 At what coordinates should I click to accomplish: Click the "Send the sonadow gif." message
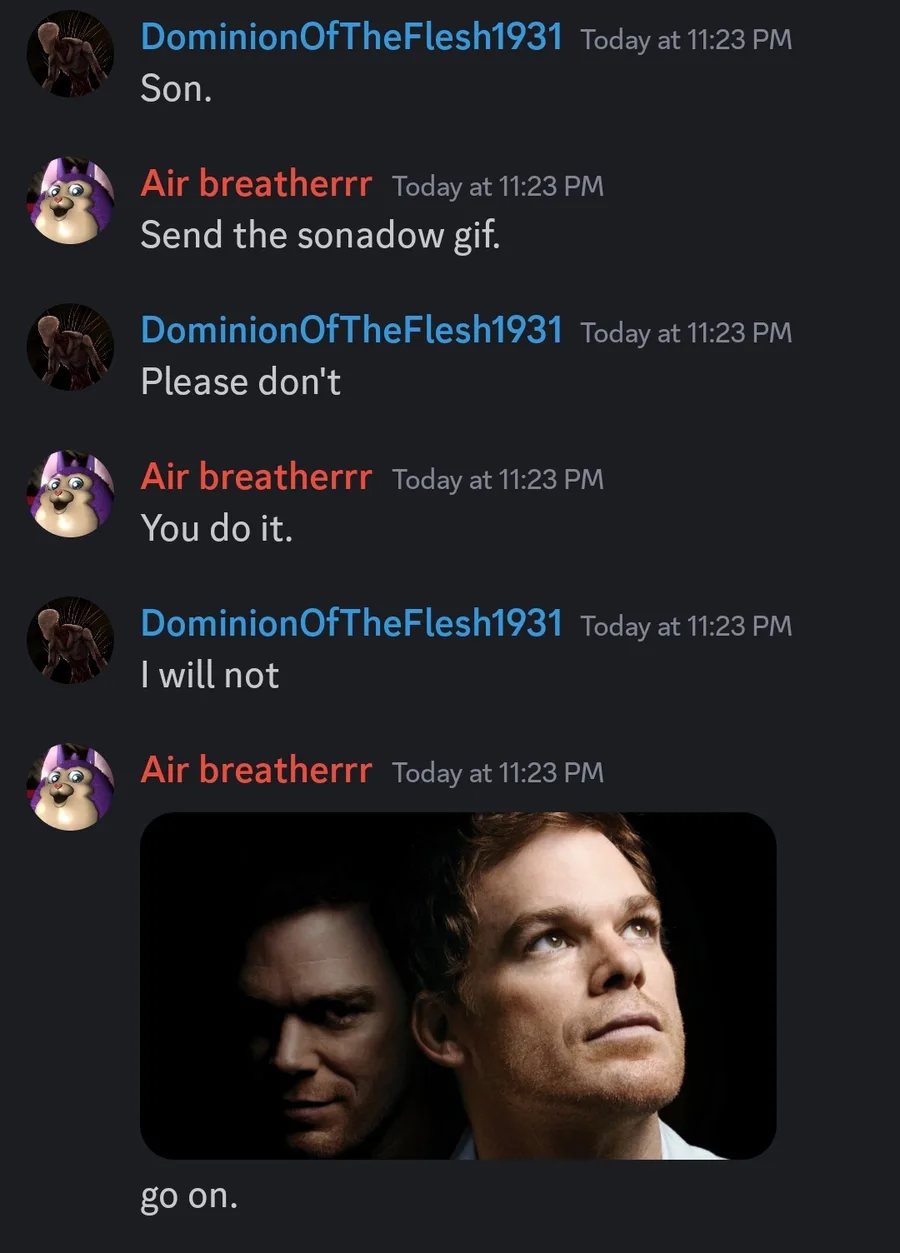coord(320,235)
